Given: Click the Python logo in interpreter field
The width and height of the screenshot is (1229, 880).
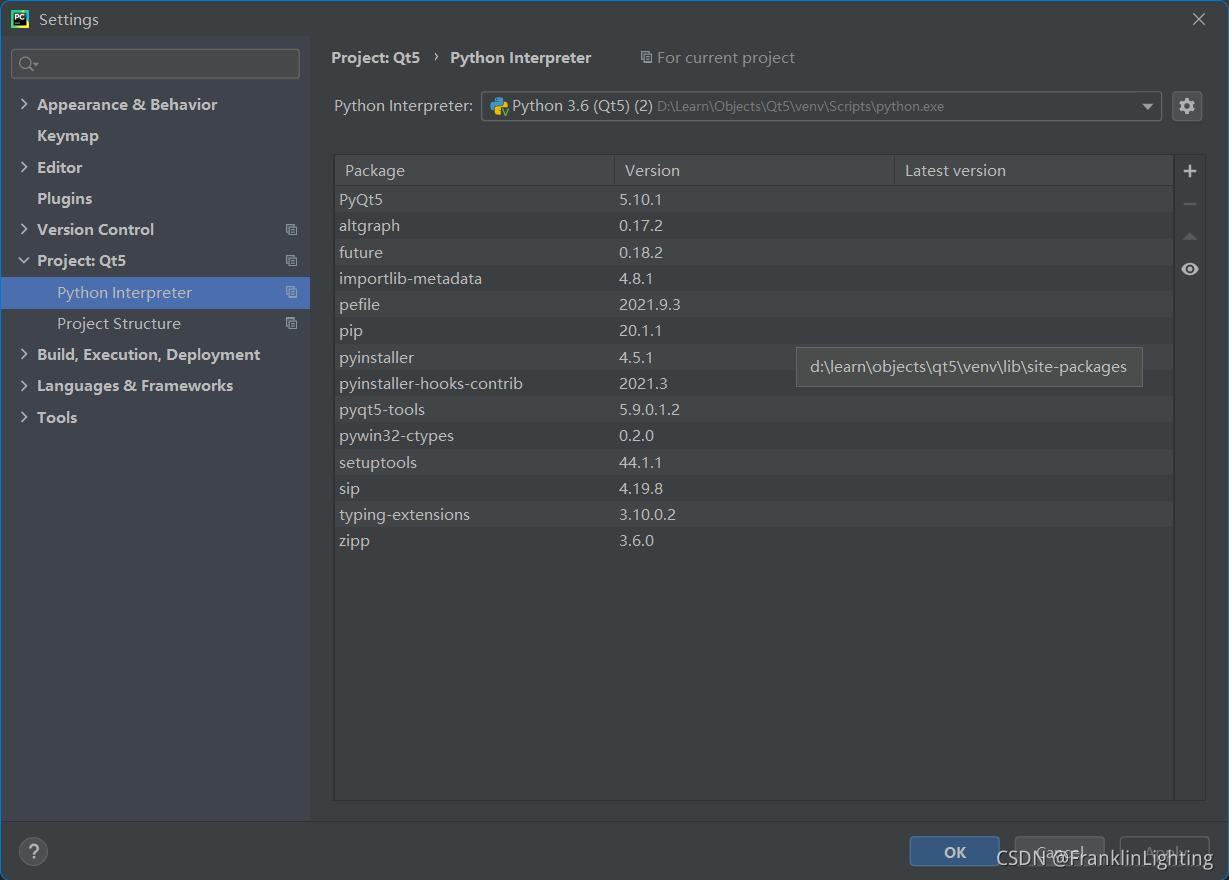Looking at the screenshot, I should click(499, 106).
